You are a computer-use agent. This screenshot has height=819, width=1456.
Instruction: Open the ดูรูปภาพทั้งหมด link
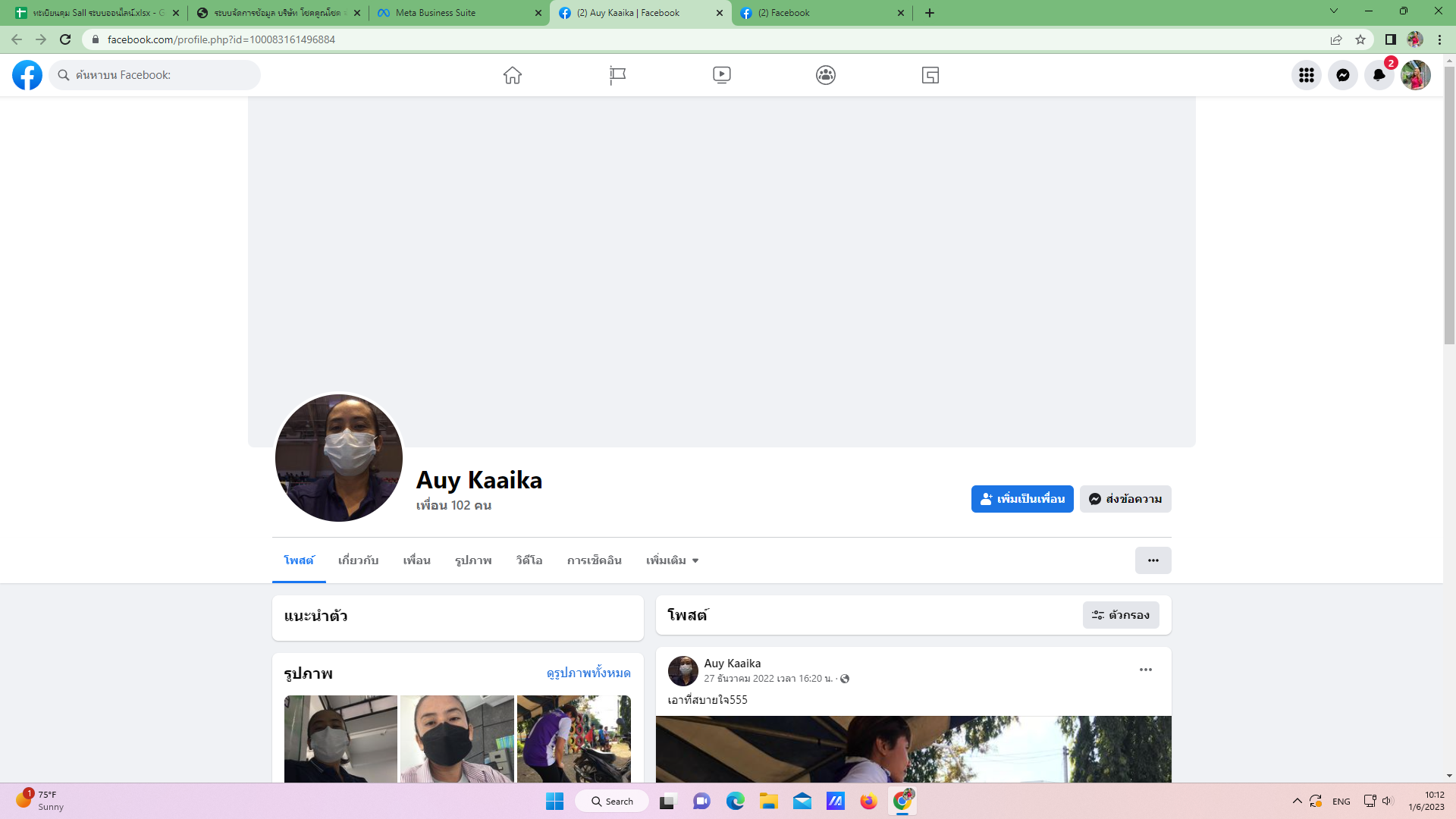[588, 673]
